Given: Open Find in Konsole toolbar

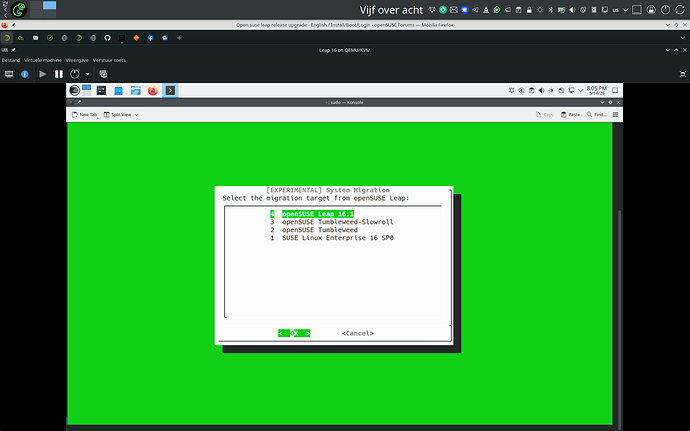Looking at the screenshot, I should (x=596, y=114).
